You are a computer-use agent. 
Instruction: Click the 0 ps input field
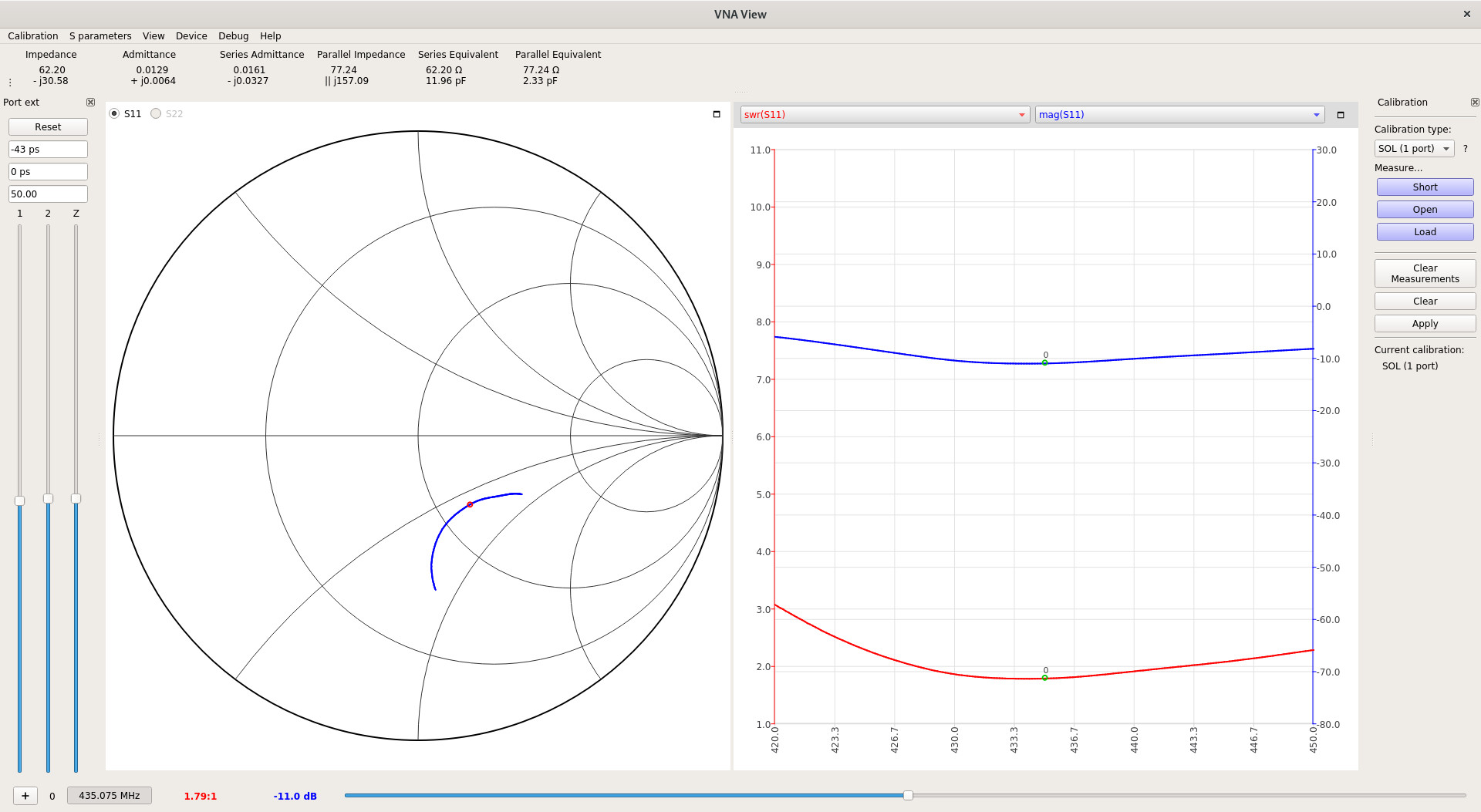point(48,172)
